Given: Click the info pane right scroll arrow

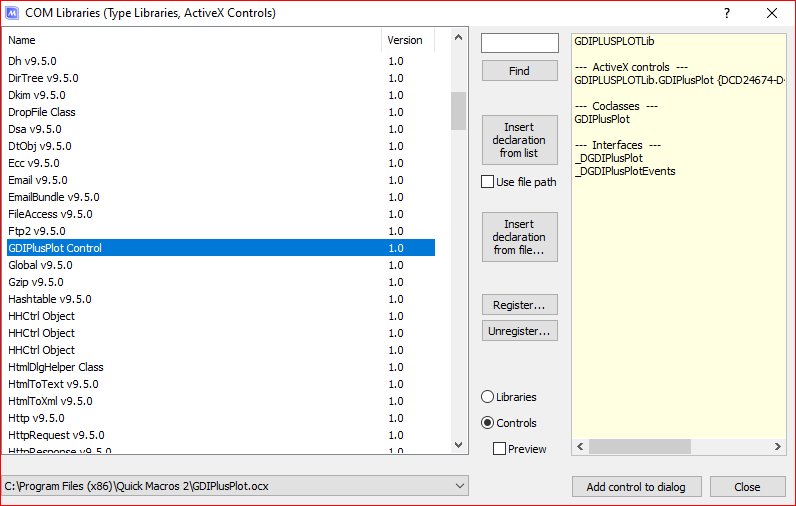Looking at the screenshot, I should pos(777,447).
